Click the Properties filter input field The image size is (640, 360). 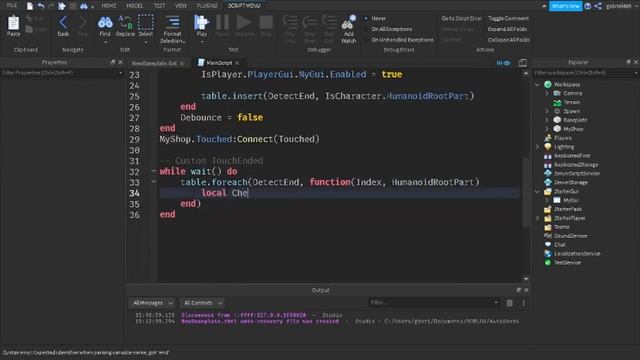pyautogui.click(x=62, y=73)
